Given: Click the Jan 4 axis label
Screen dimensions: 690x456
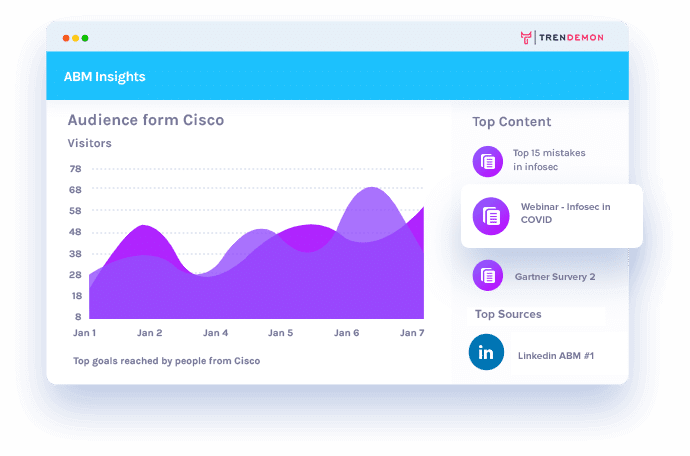Looking at the screenshot, I should coord(215,333).
